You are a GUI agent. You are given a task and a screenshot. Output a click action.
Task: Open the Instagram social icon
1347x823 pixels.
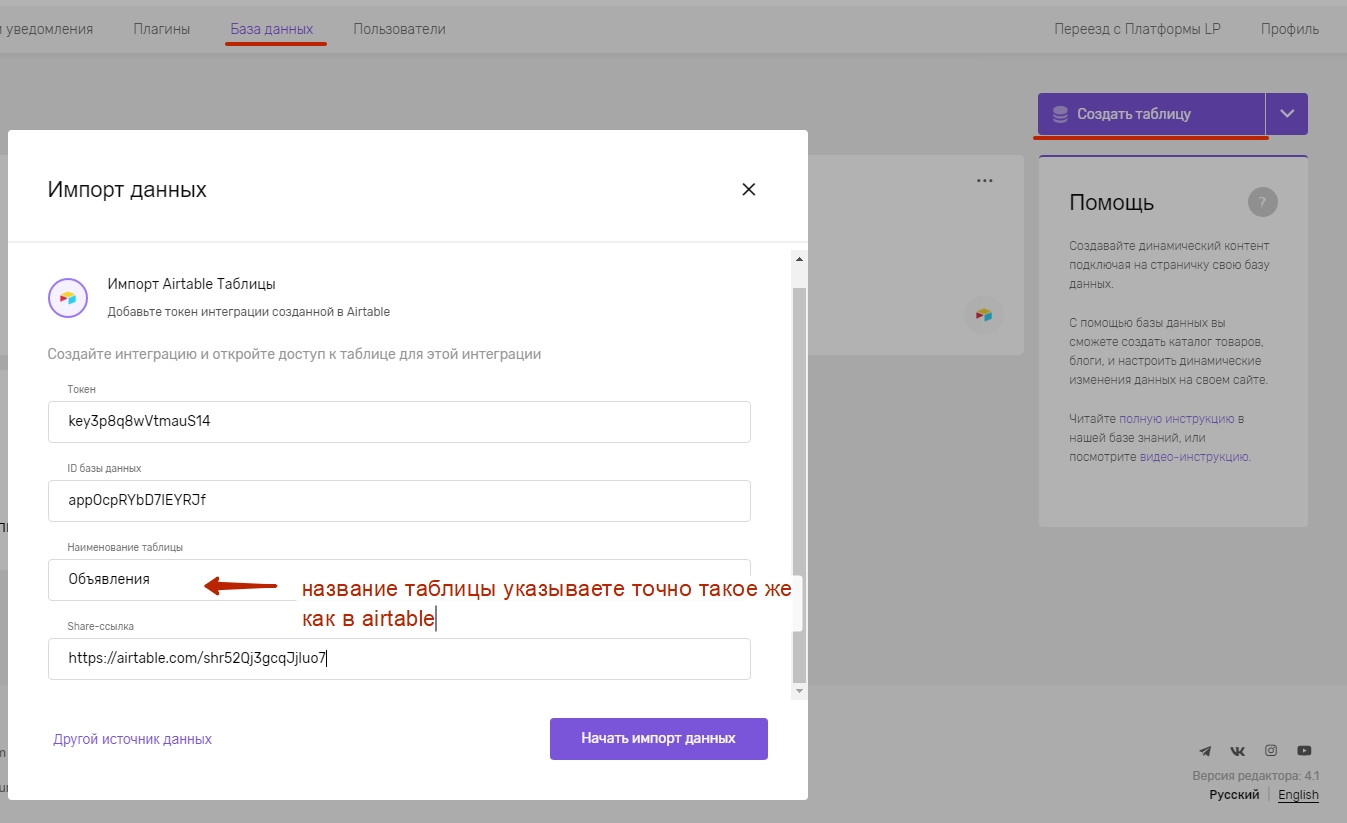[1271, 751]
